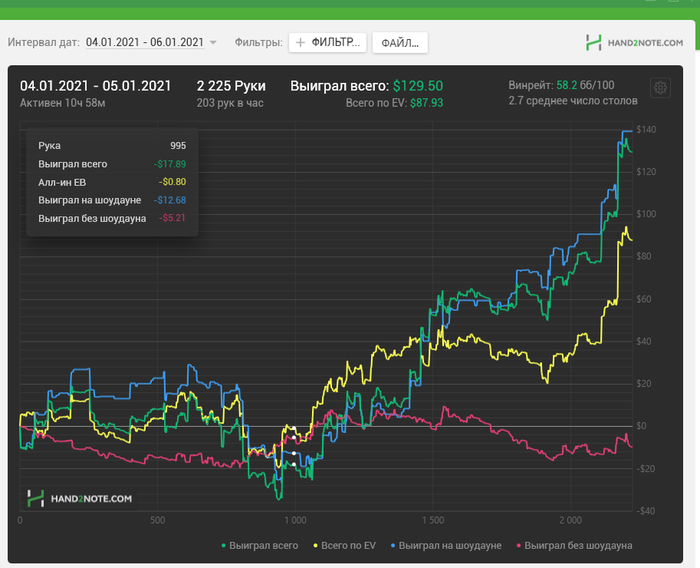Viewport: 700px width, 568px height.
Task: Click the plus icon on the filter button
Action: pos(300,42)
